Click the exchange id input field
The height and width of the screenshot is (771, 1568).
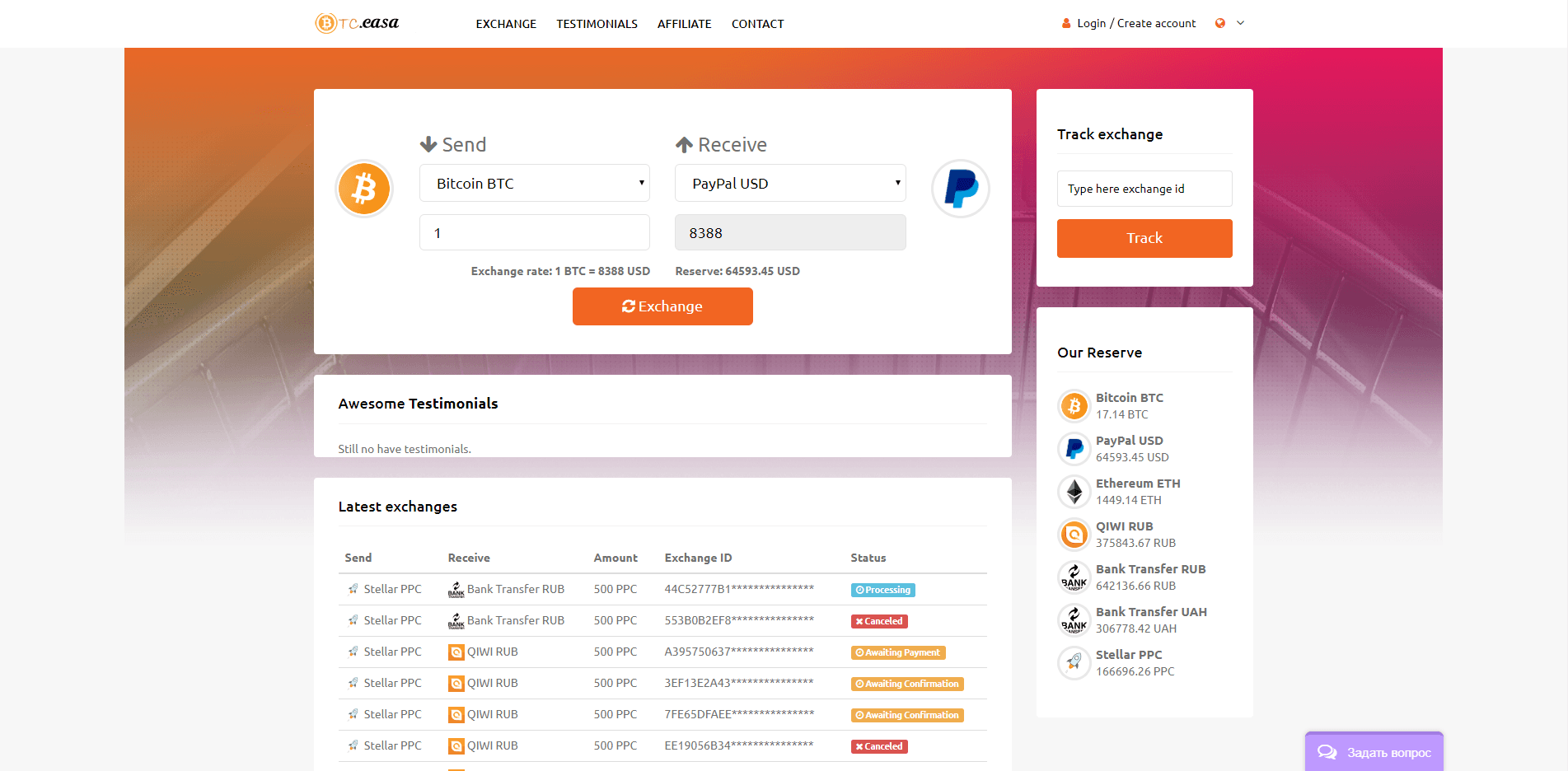1144,189
